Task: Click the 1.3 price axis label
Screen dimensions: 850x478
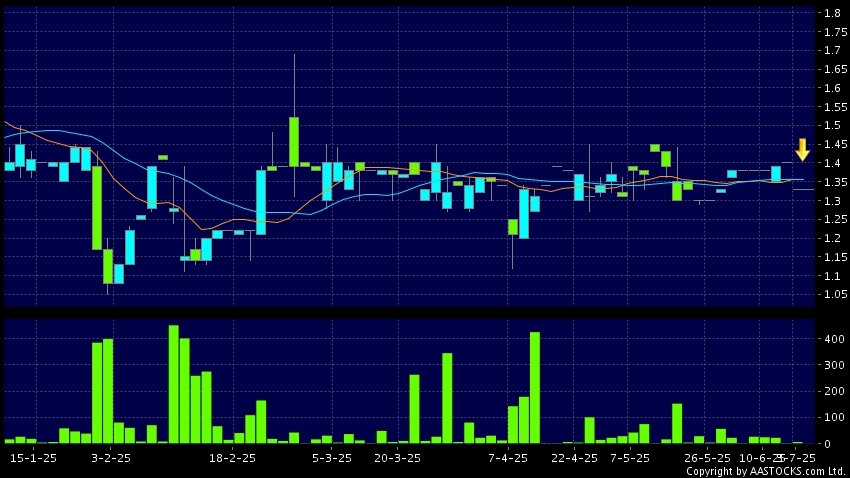Action: [x=833, y=201]
